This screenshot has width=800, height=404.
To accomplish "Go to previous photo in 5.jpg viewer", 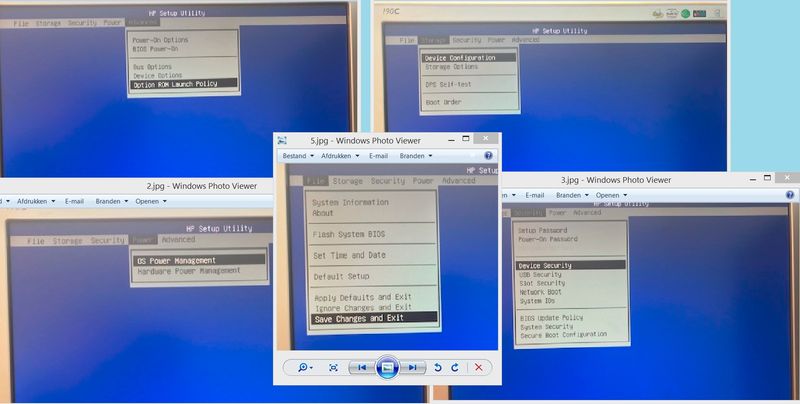I will coord(362,367).
